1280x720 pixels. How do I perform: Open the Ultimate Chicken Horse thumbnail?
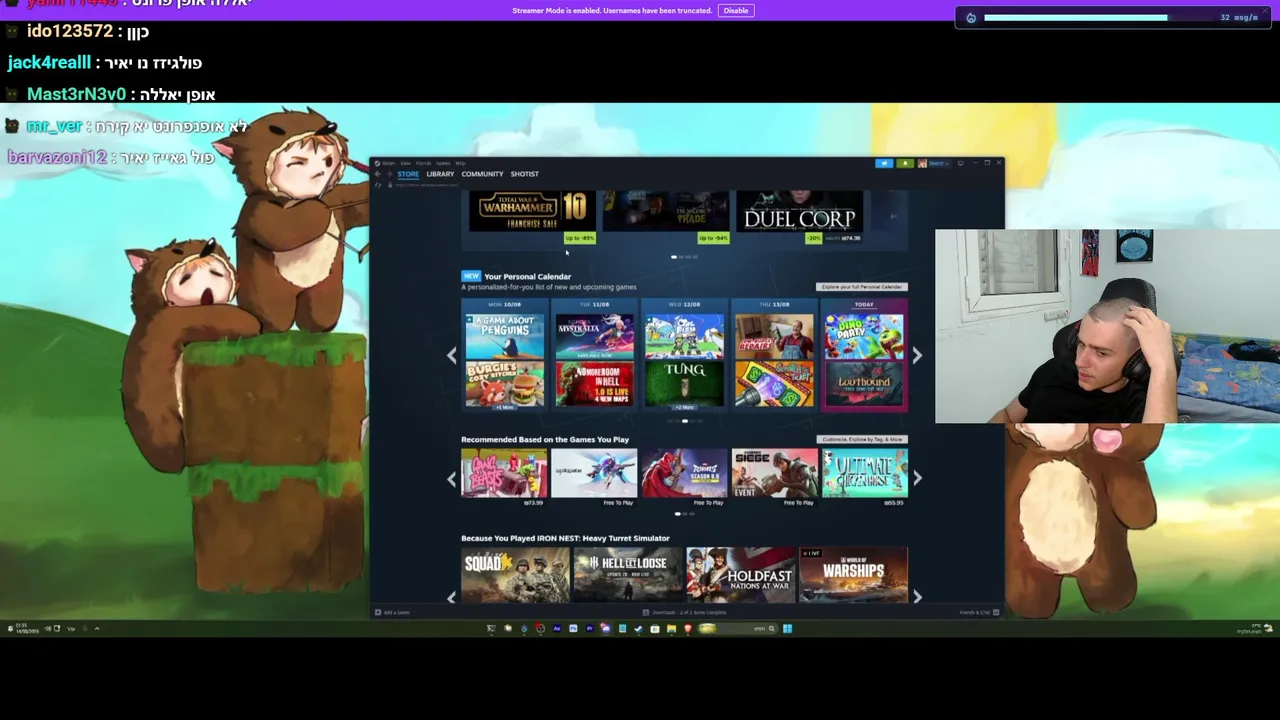865,473
